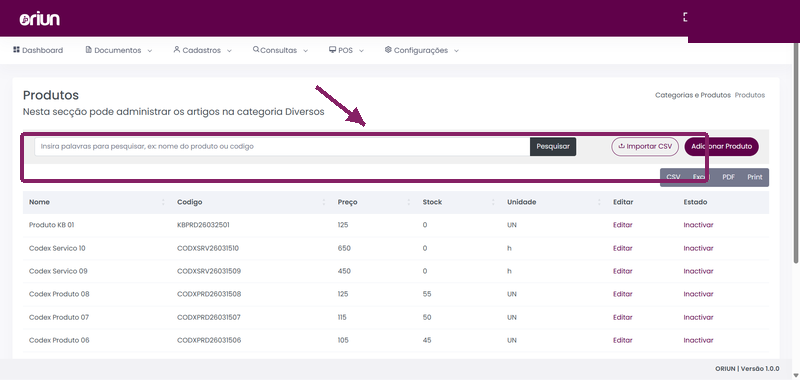The width and height of the screenshot is (800, 380).
Task: Expand the Cadastros dropdown chevron
Action: point(229,51)
